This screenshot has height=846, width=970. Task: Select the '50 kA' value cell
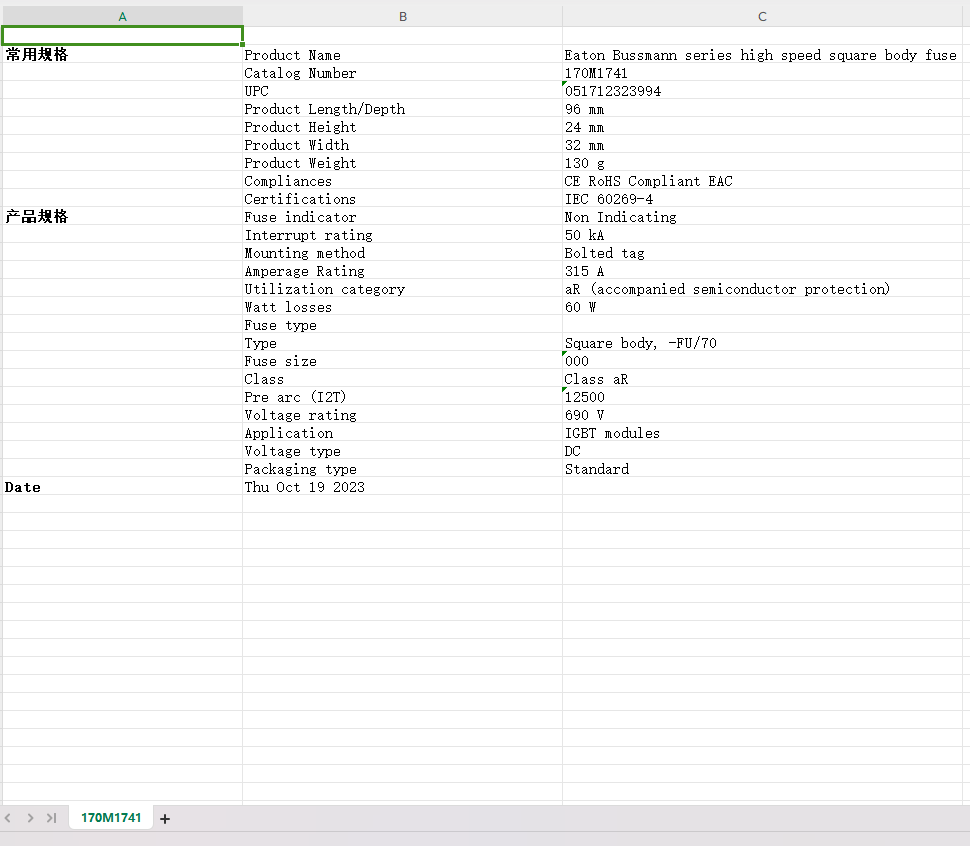point(762,234)
